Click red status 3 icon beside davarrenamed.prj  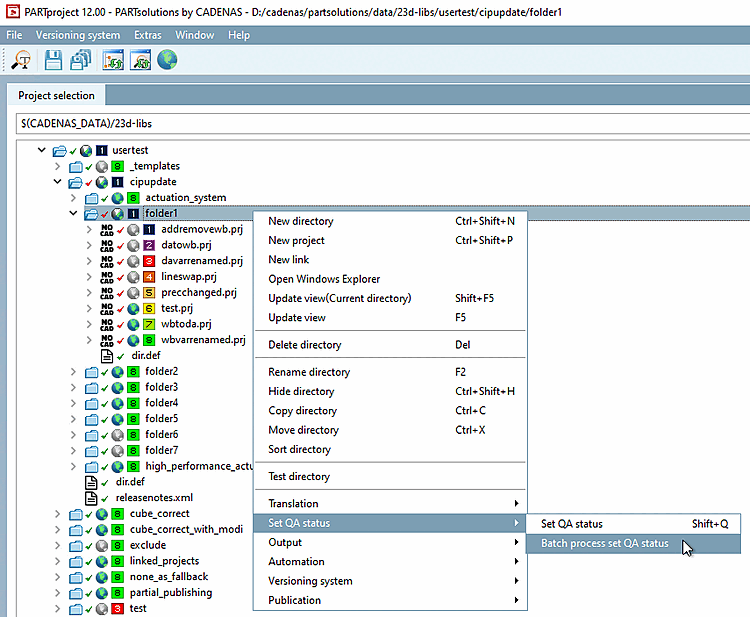click(149, 261)
